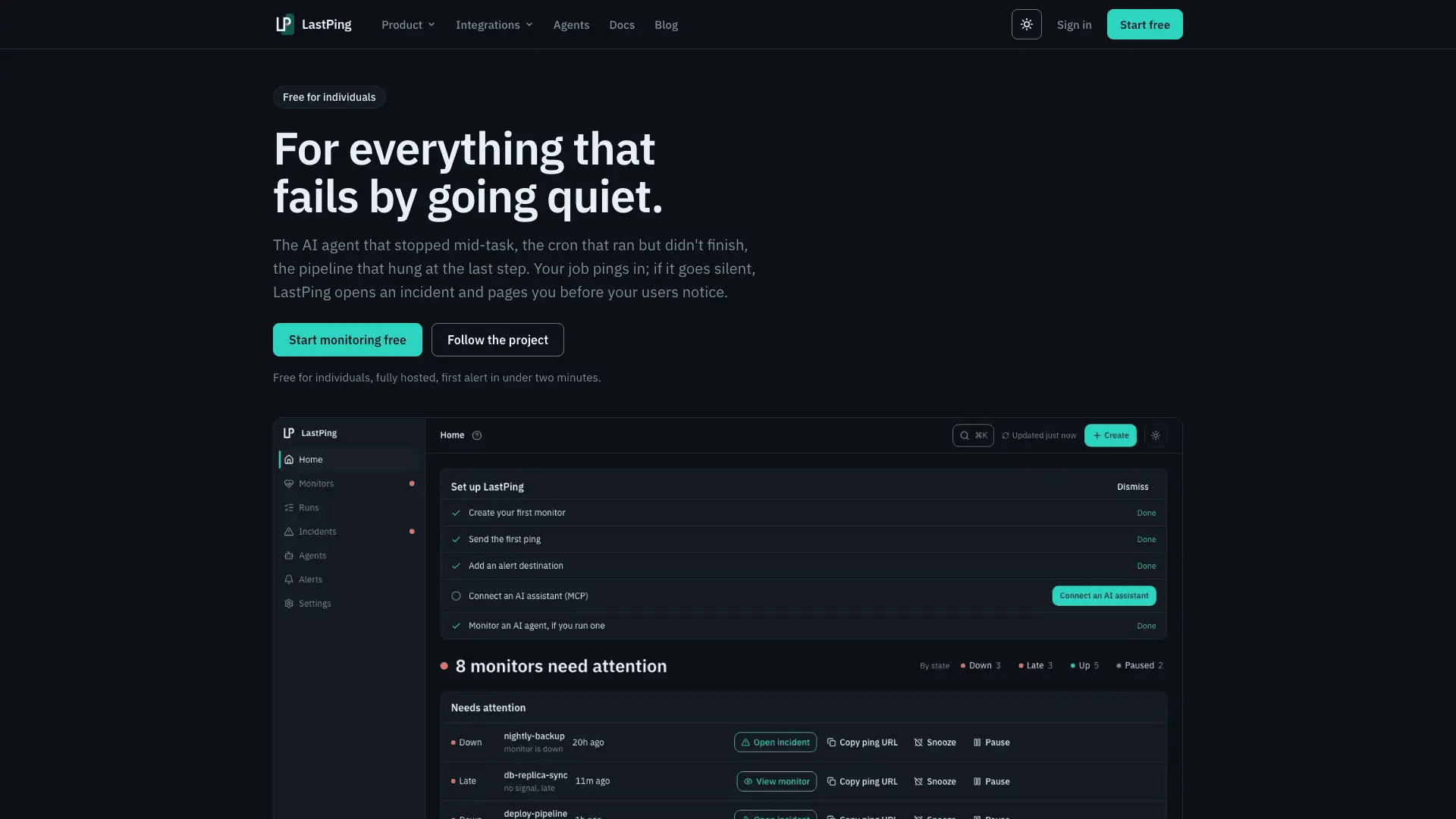Image resolution: width=1456 pixels, height=819 pixels.
Task: Toggle the dashboard theme sun icon
Action: pos(1156,435)
